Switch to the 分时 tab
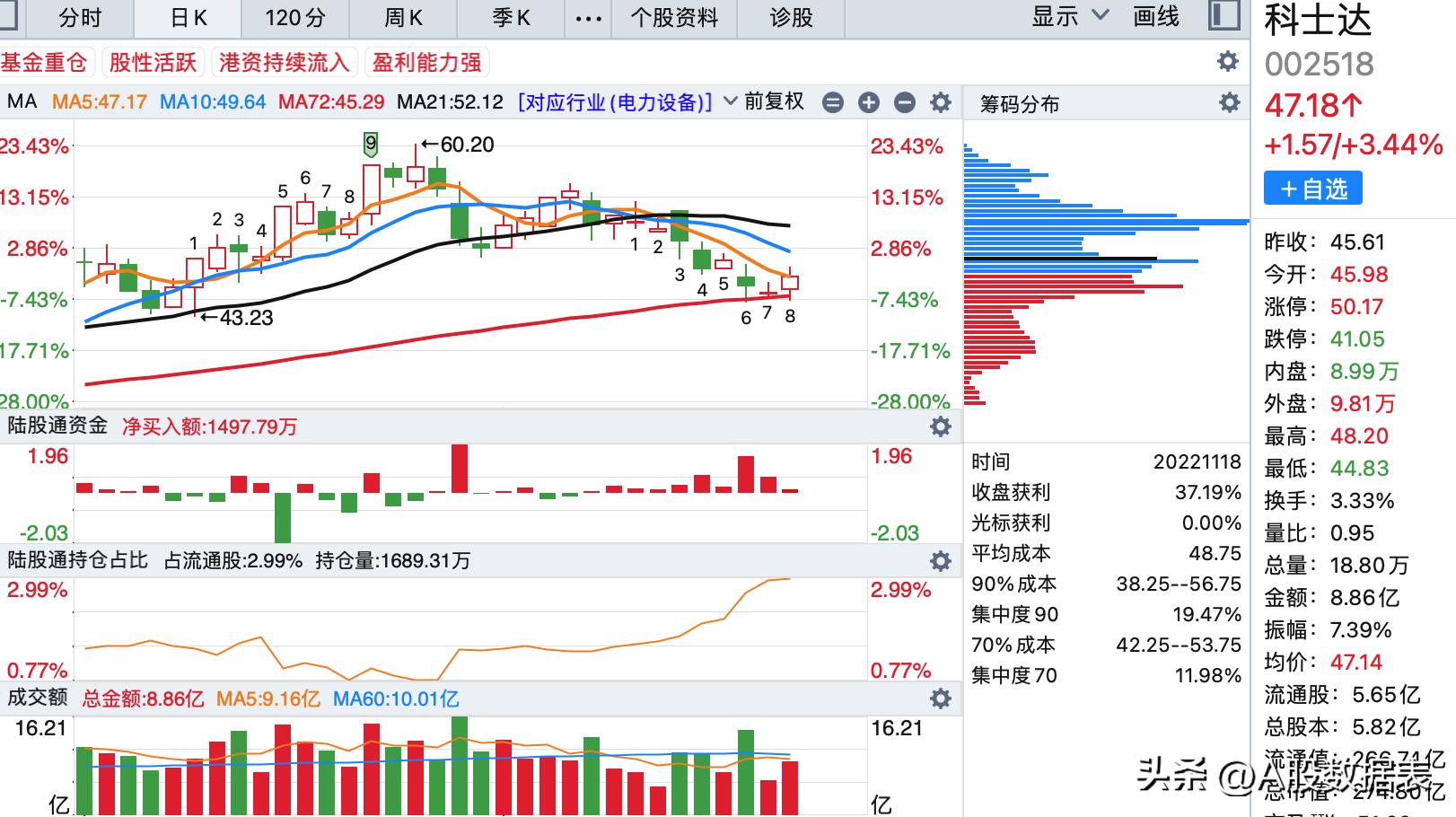This screenshot has width=1456, height=817. pos(80,18)
